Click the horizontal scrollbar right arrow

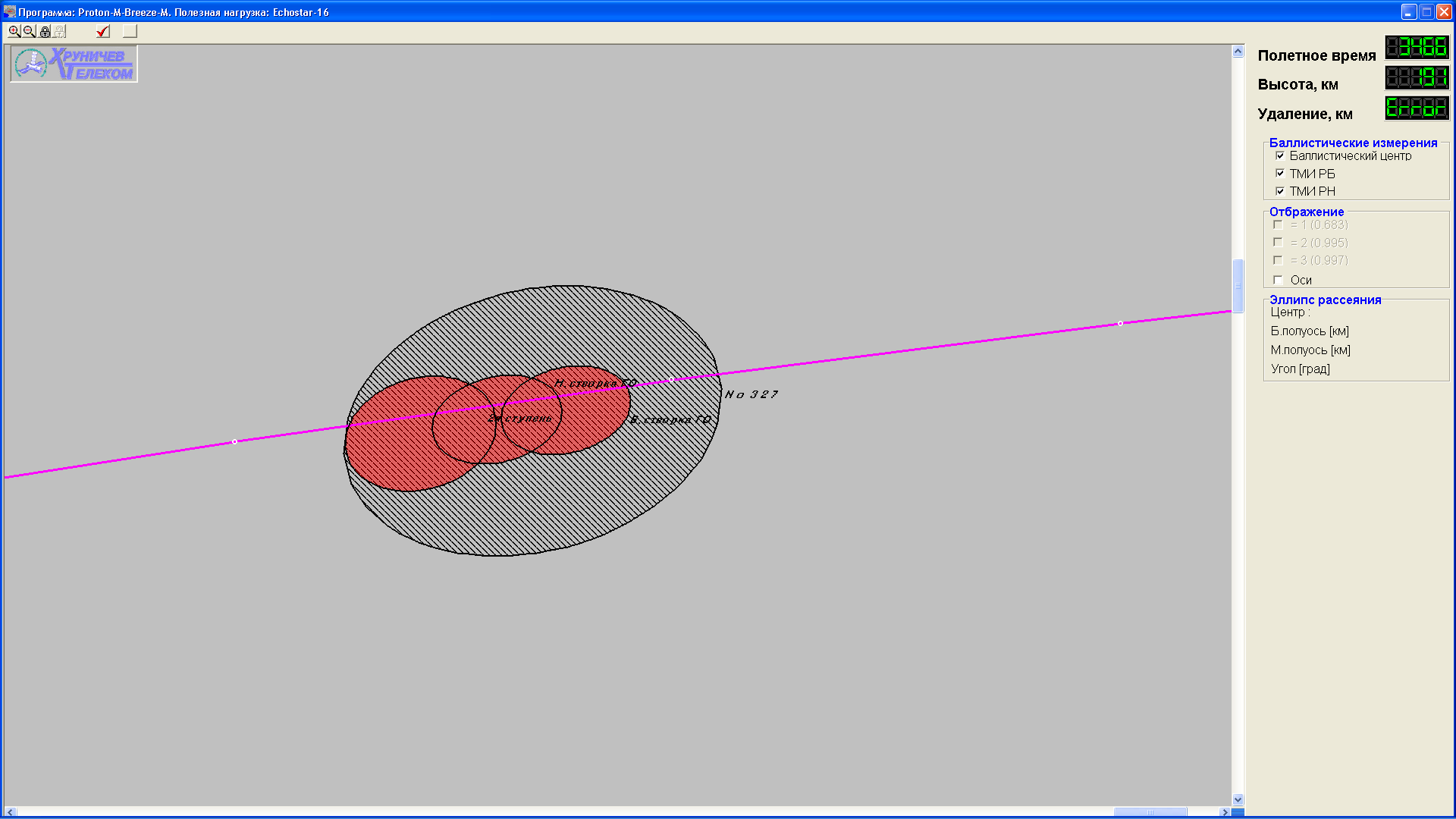tap(1224, 812)
